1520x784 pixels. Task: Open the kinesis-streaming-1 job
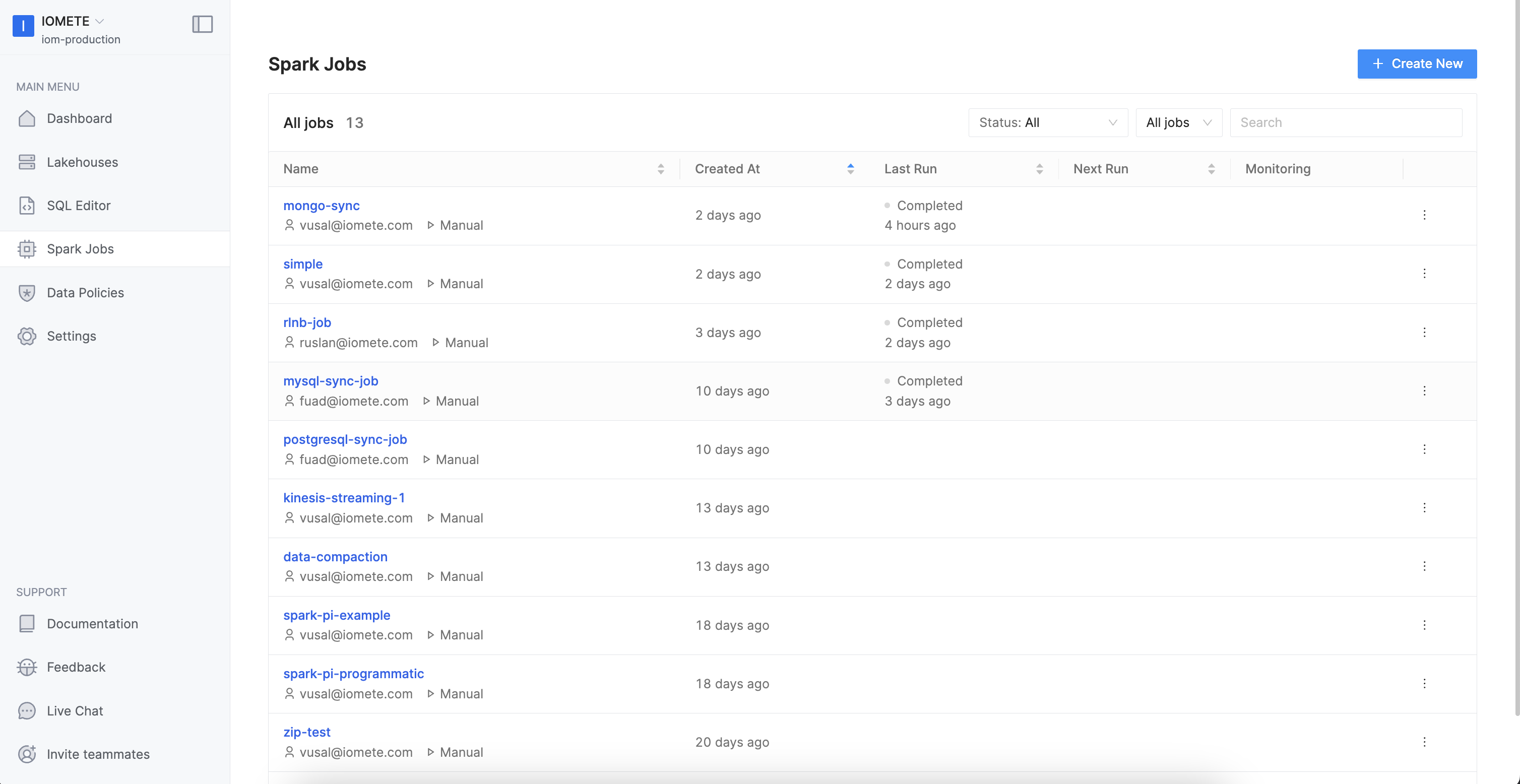pos(344,498)
